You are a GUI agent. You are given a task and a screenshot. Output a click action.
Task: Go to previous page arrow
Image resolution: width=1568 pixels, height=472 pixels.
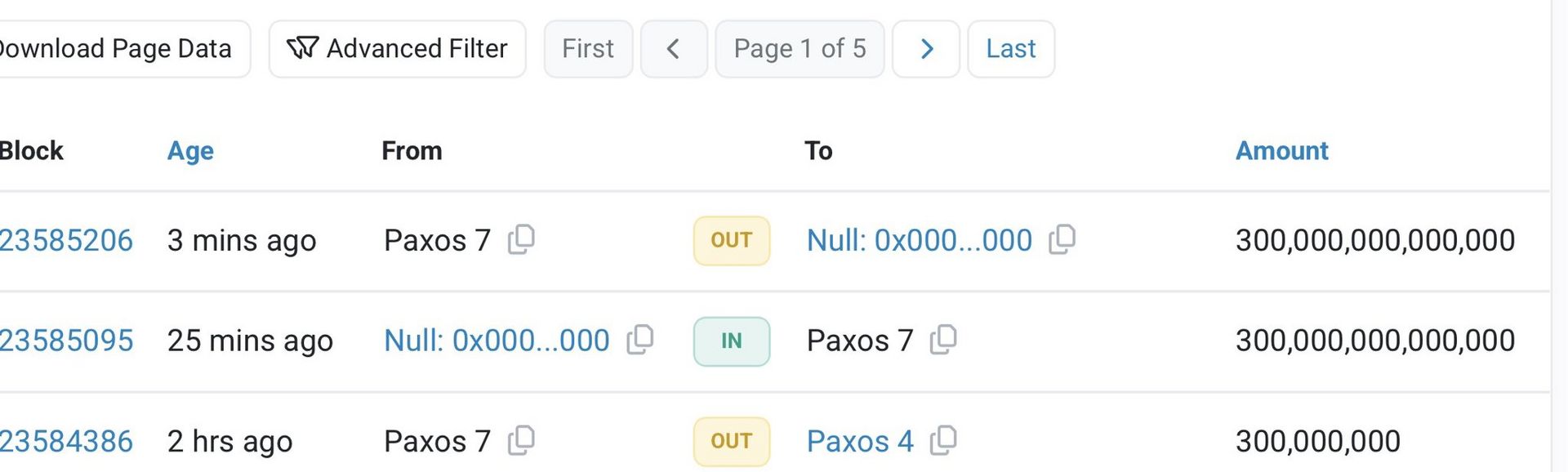pyautogui.click(x=674, y=49)
